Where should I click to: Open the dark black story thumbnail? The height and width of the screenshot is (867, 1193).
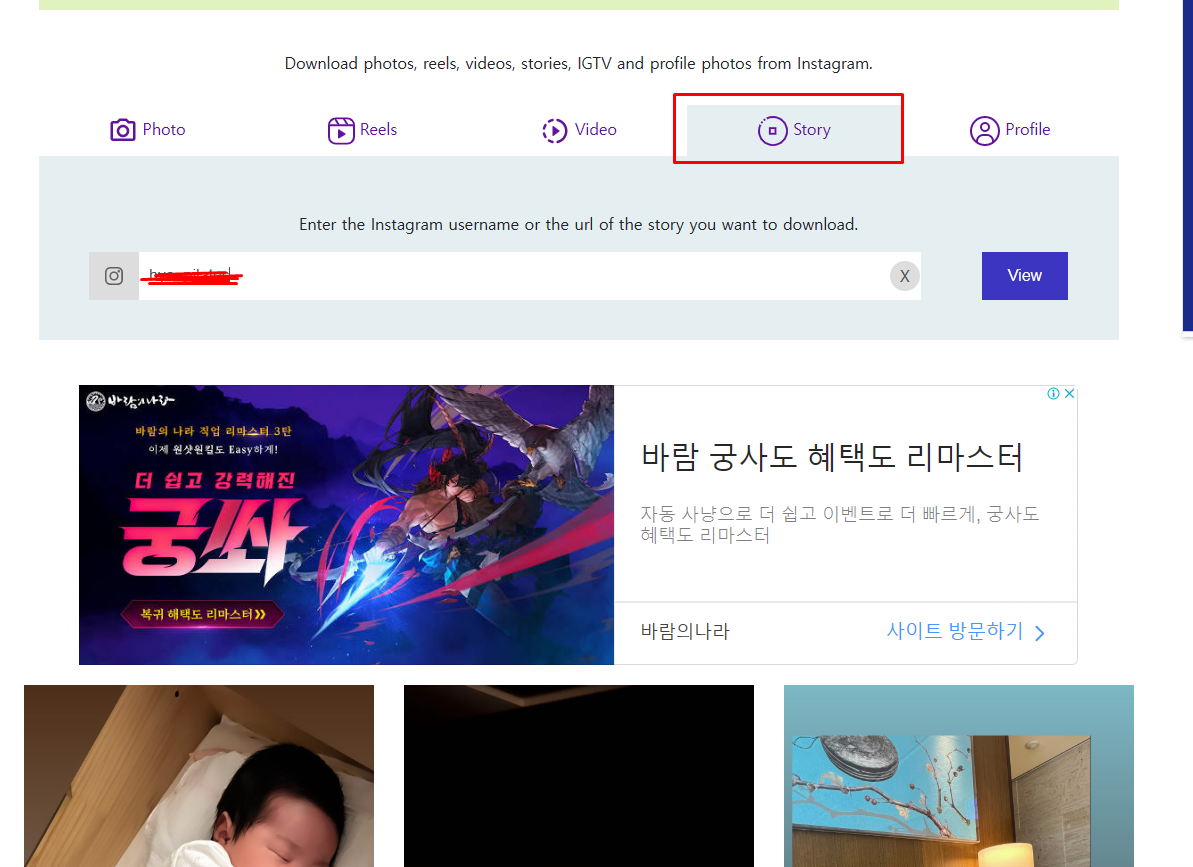coord(578,776)
